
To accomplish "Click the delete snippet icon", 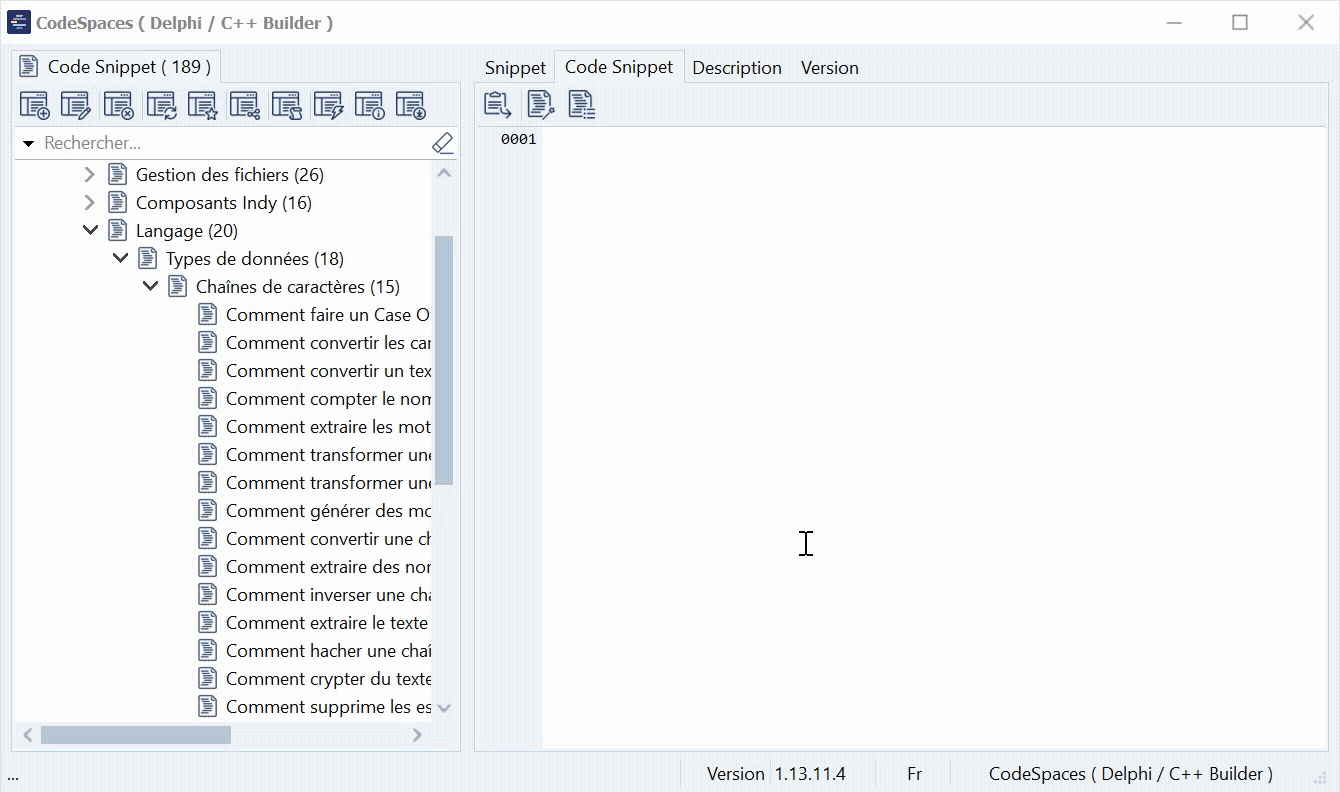I will click(x=118, y=105).
